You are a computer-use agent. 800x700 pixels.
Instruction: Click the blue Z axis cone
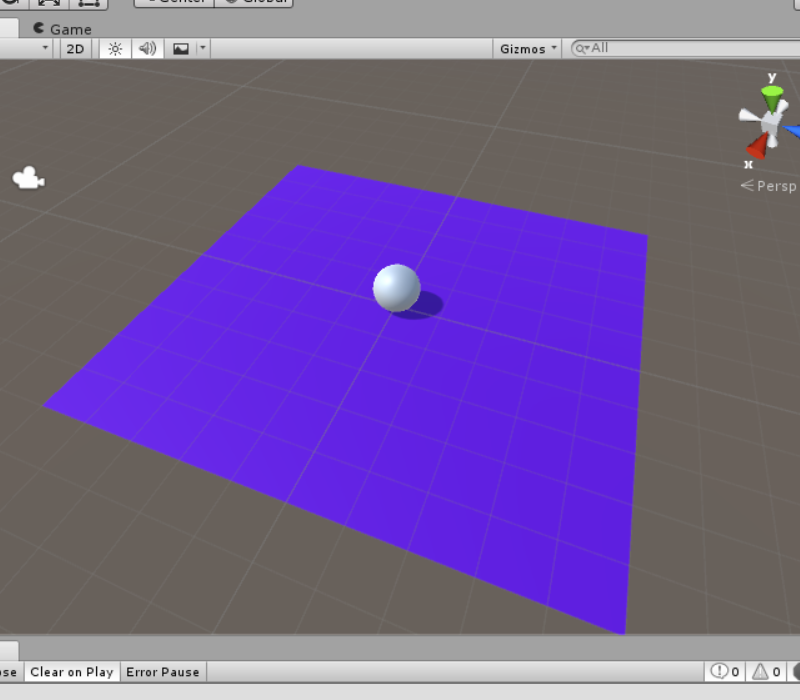point(792,131)
